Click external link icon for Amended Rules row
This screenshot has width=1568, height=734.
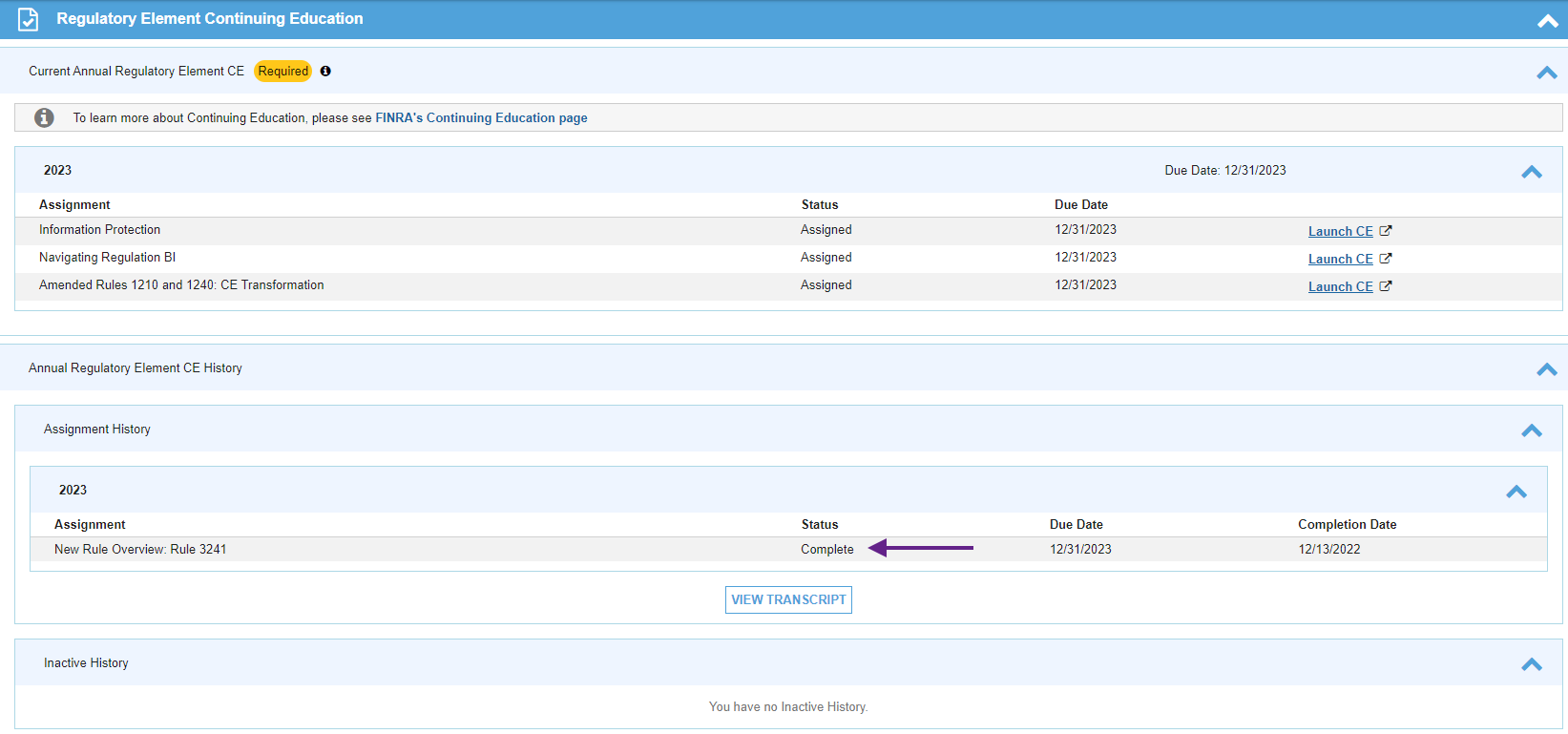click(x=1386, y=286)
